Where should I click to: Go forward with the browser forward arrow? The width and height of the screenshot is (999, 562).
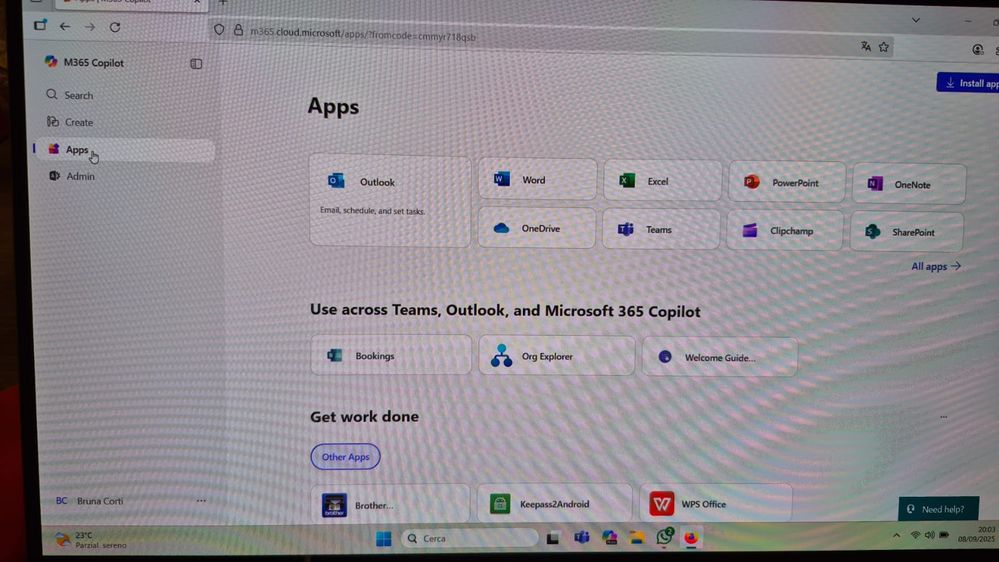pyautogui.click(x=90, y=27)
